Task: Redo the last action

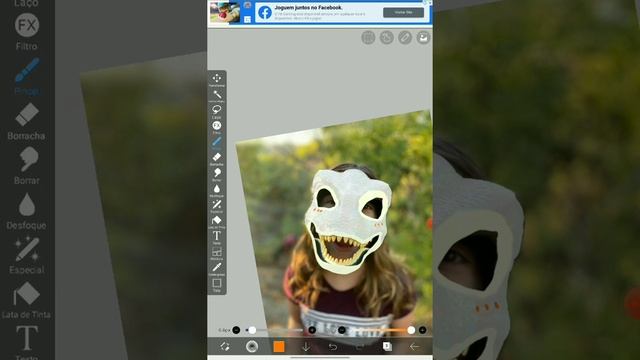Action: pos(360,347)
